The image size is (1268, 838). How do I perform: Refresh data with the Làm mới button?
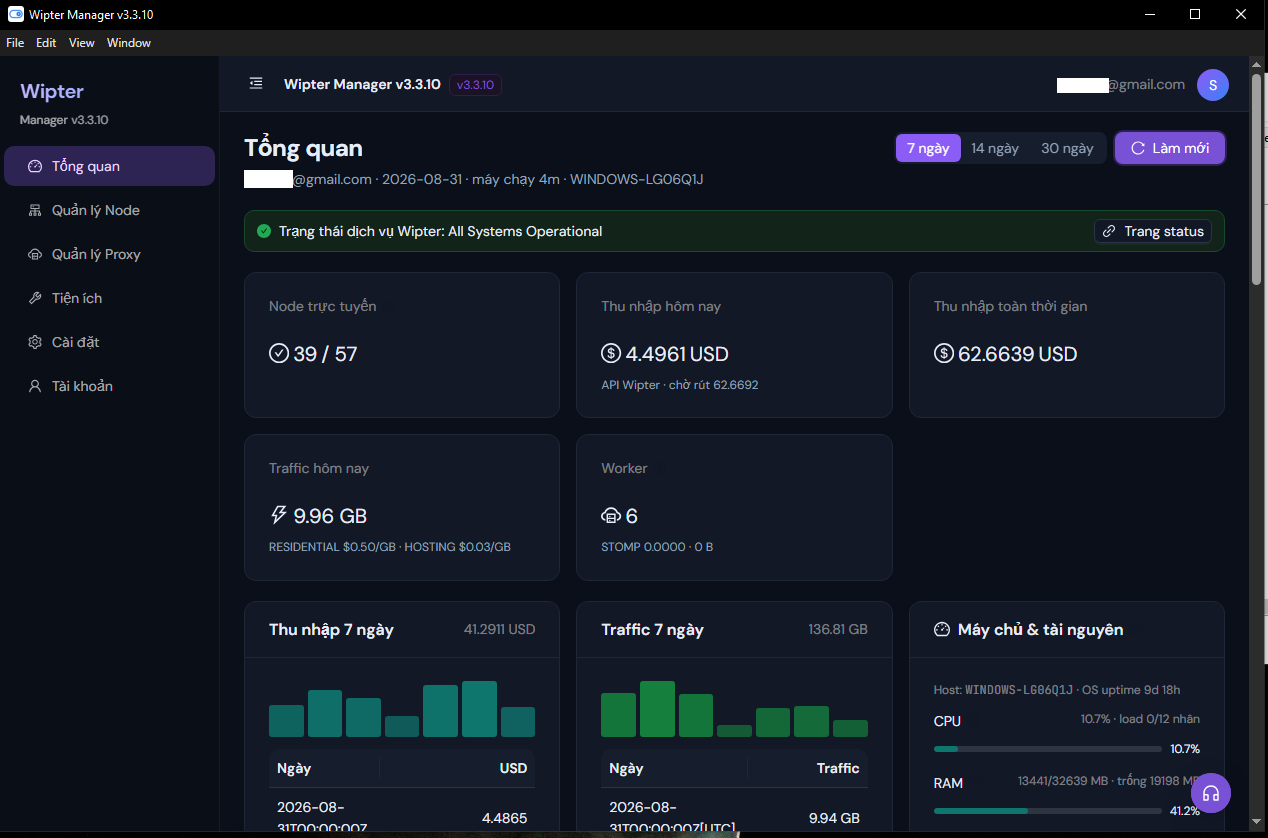(1170, 148)
